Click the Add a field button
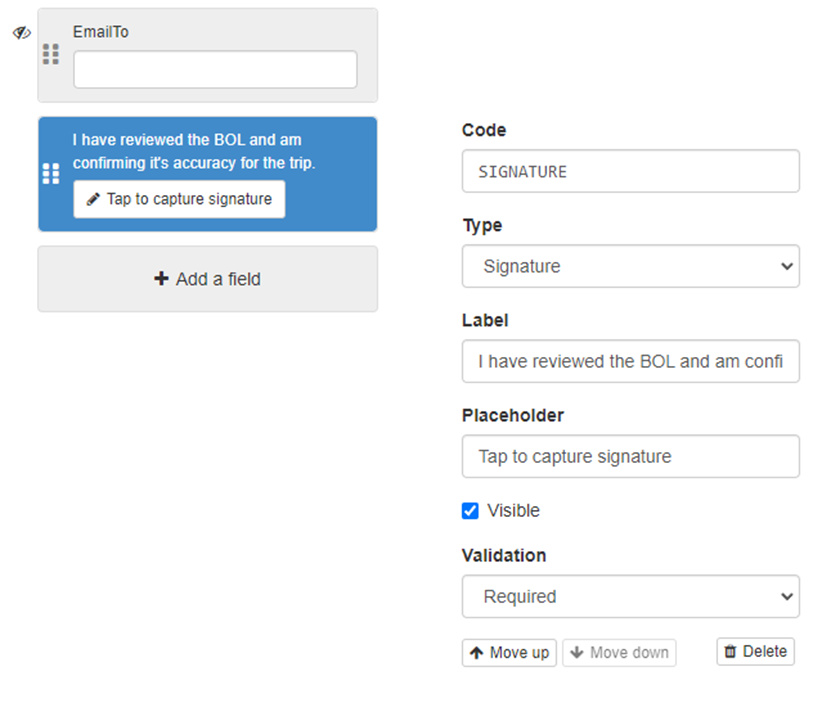Viewport: 813px width, 703px height. pyautogui.click(x=207, y=279)
